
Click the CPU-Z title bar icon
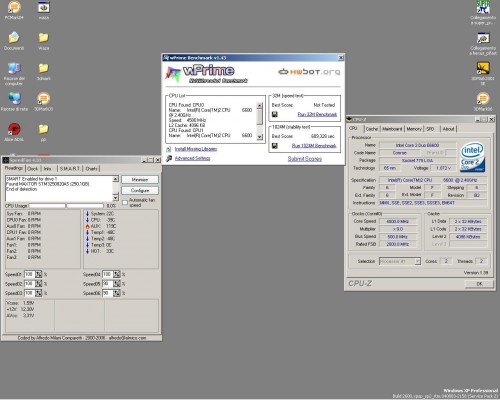point(349,119)
